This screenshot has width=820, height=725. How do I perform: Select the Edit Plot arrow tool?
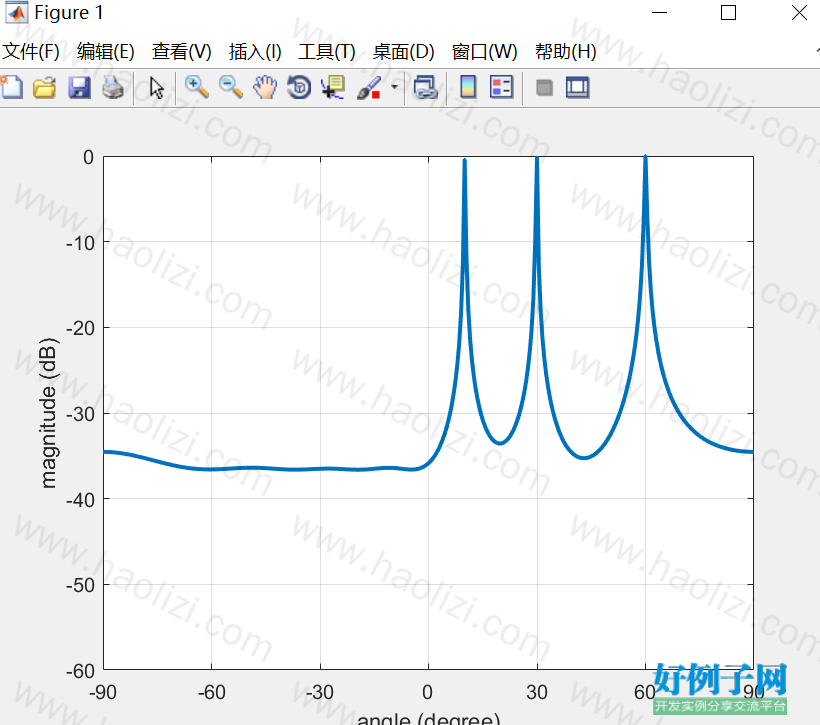pyautogui.click(x=156, y=87)
